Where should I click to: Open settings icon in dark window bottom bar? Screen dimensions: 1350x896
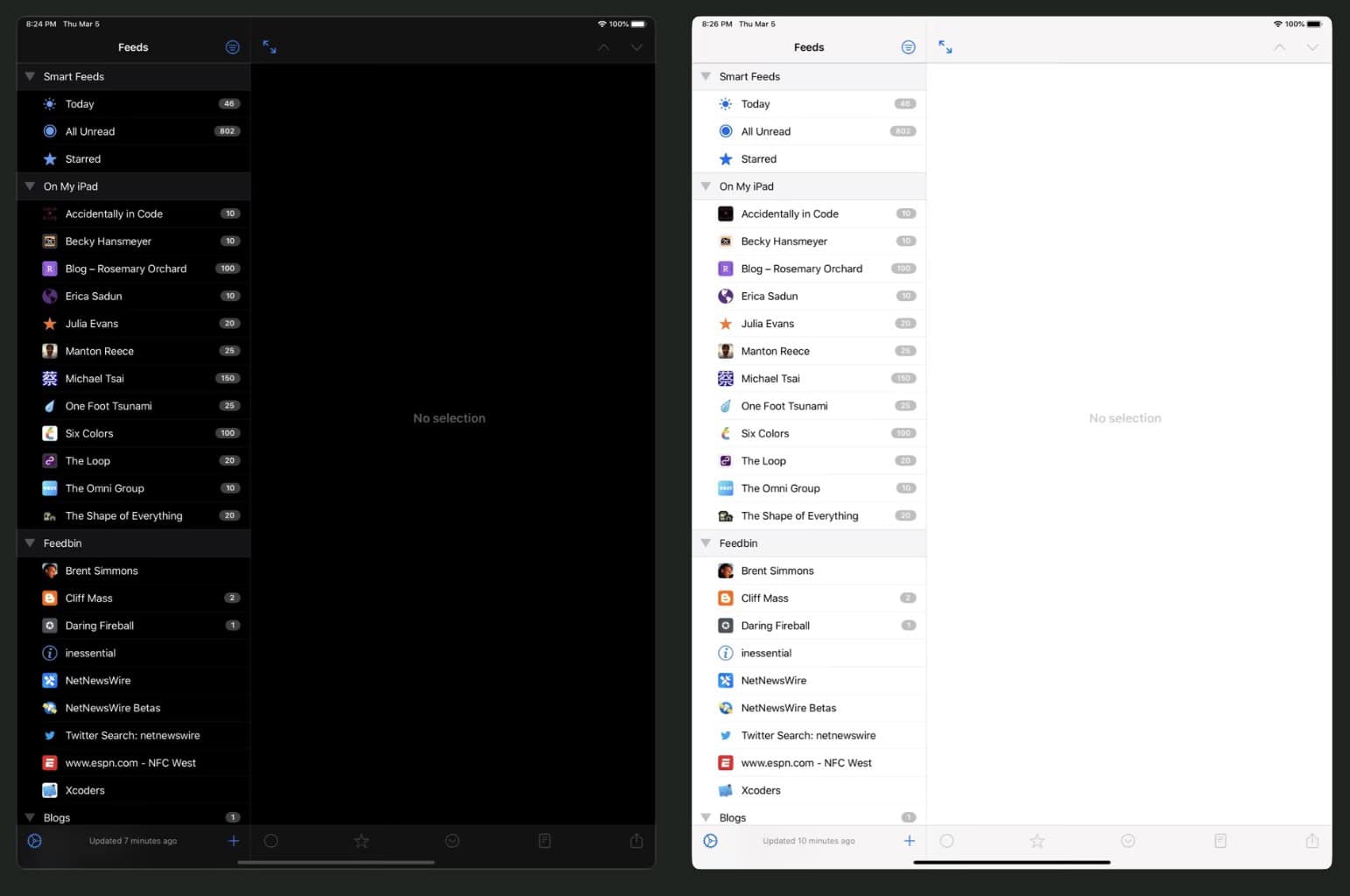34,841
